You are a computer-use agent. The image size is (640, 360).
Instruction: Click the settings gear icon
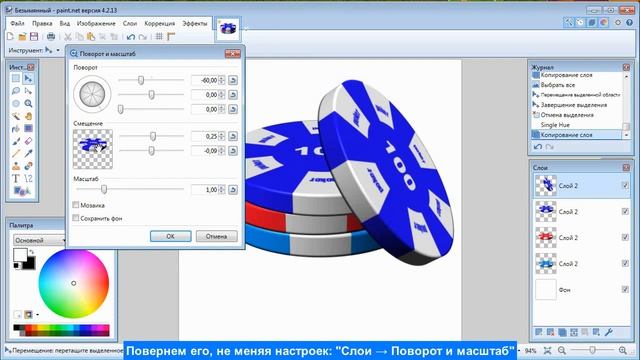(618, 23)
